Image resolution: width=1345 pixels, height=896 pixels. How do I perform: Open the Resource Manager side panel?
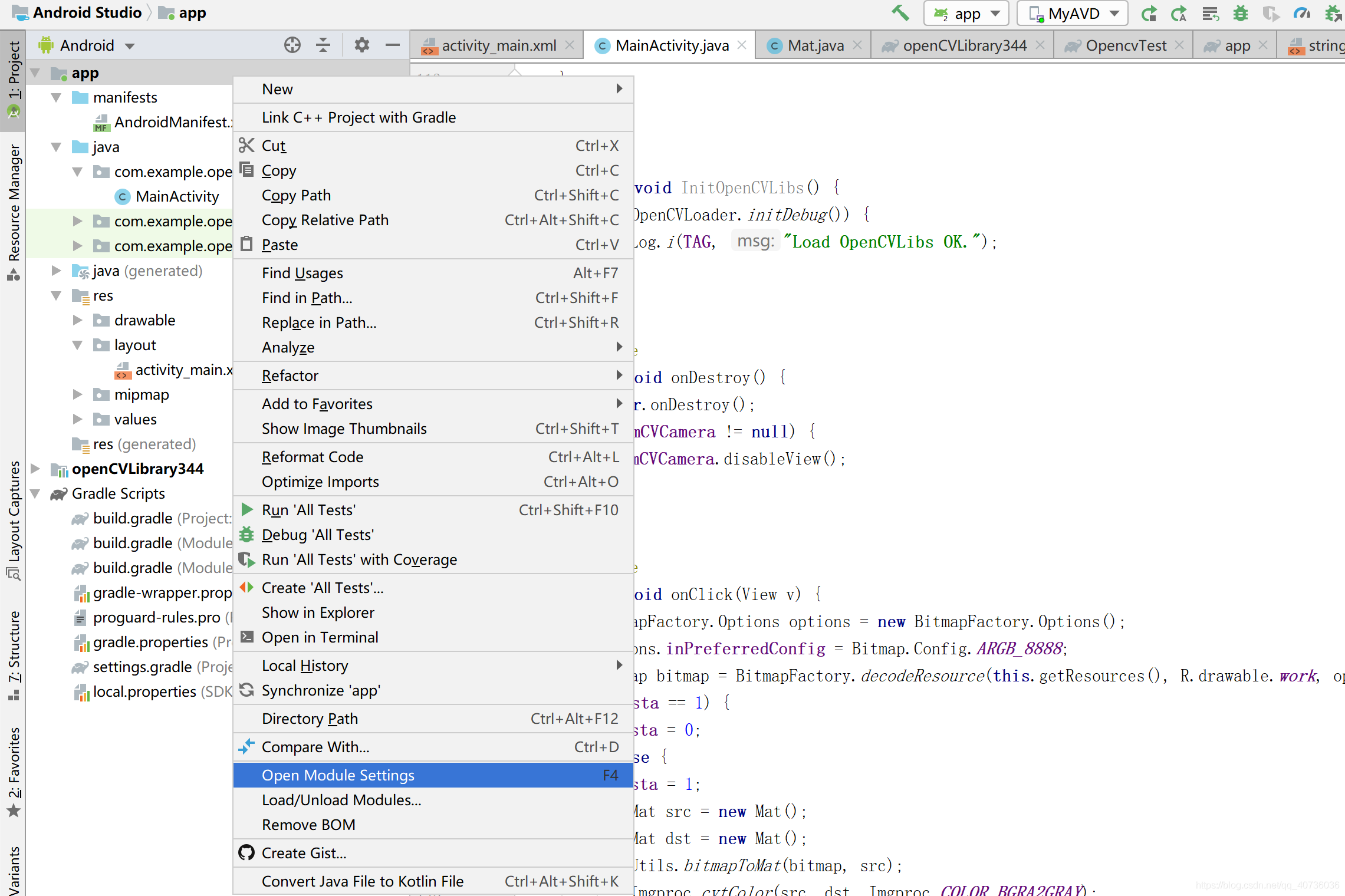pos(13,212)
